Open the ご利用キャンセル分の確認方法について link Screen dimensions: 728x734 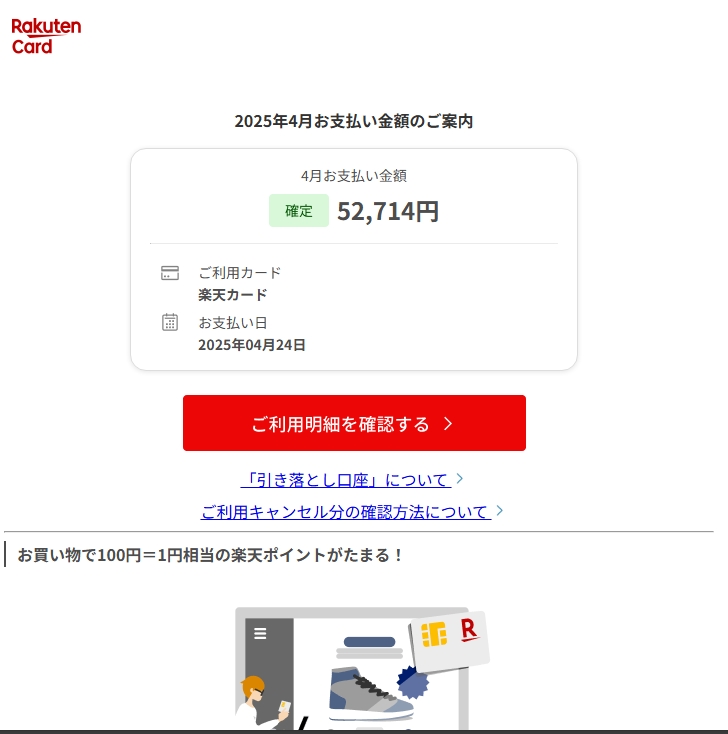(346, 512)
